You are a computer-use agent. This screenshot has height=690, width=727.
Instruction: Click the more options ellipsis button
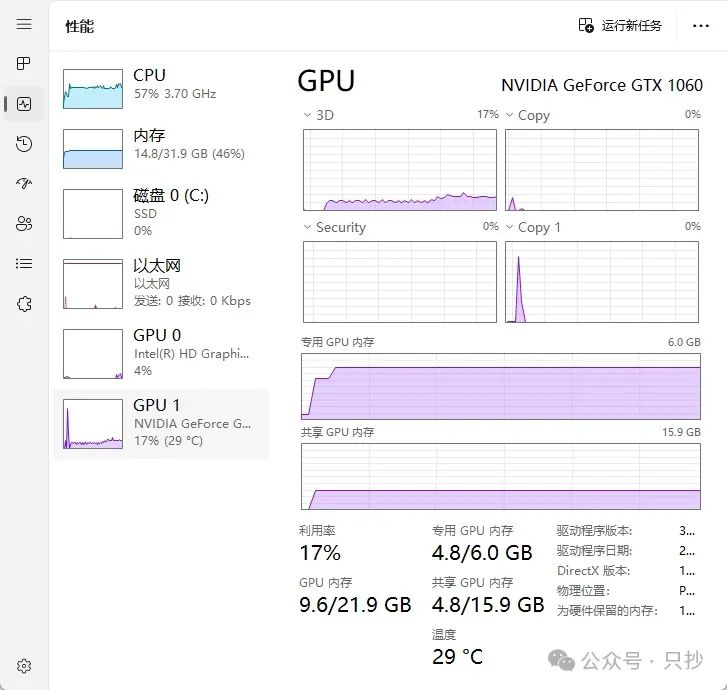click(x=700, y=25)
